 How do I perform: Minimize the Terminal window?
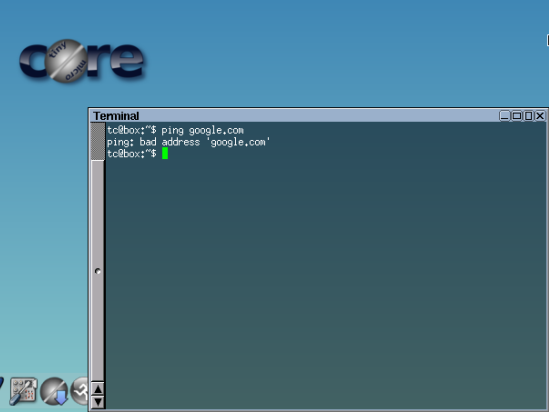tap(505, 116)
